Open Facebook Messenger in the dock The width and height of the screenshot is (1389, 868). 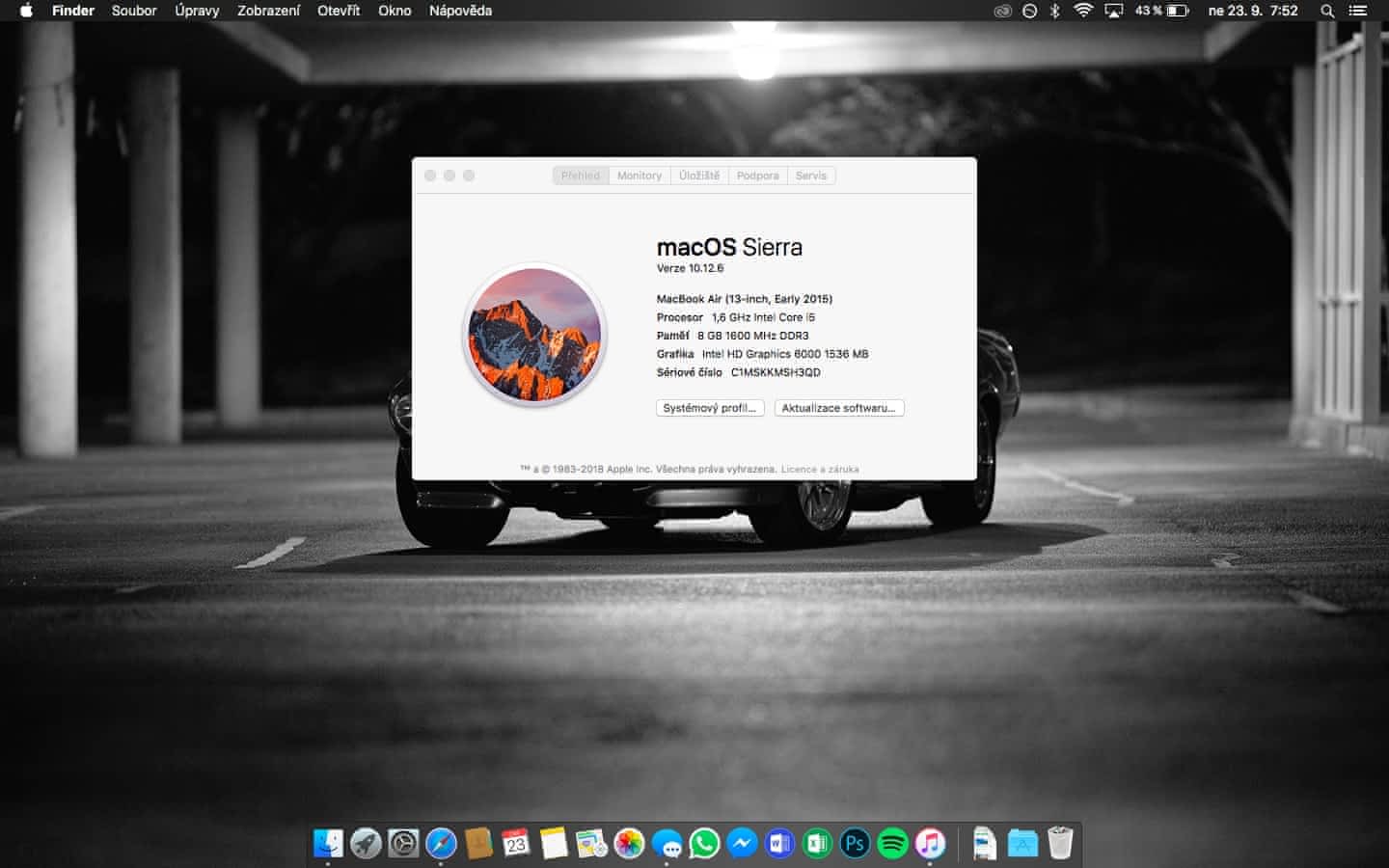point(742,844)
